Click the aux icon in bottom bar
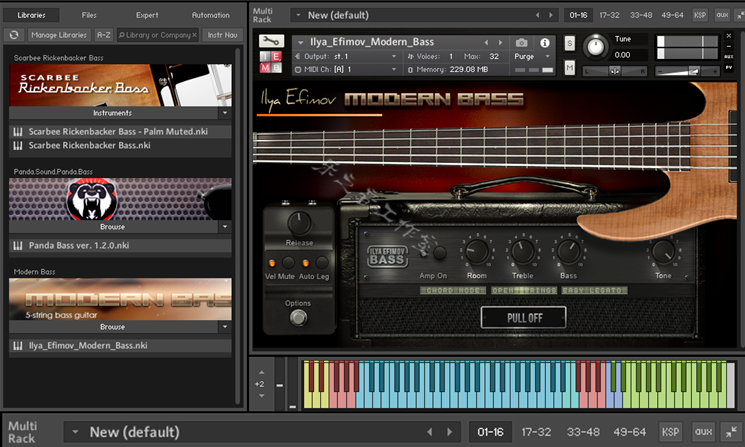Screen dimensions: 745x447 pyautogui.click(x=704, y=432)
